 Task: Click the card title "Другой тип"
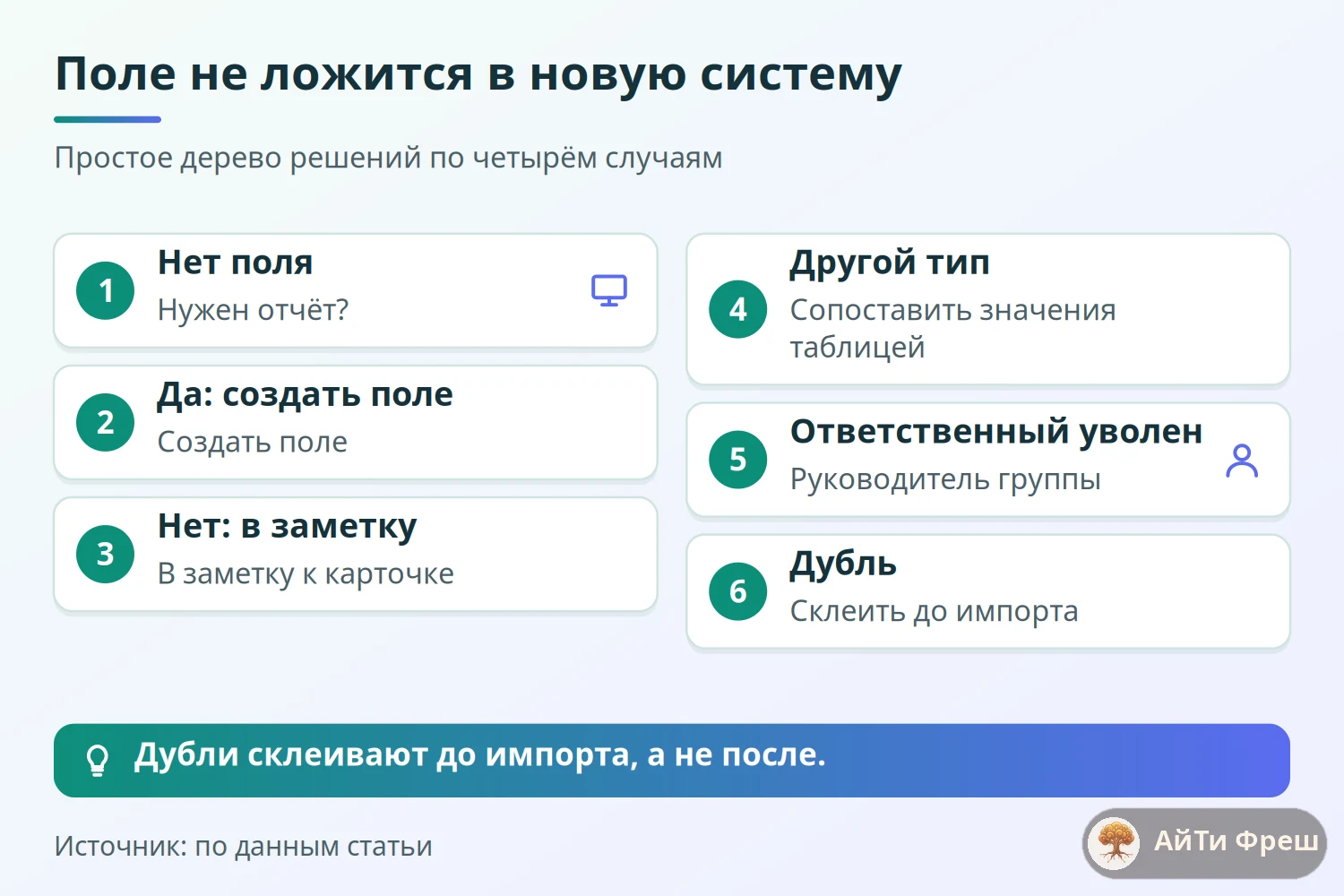click(890, 263)
